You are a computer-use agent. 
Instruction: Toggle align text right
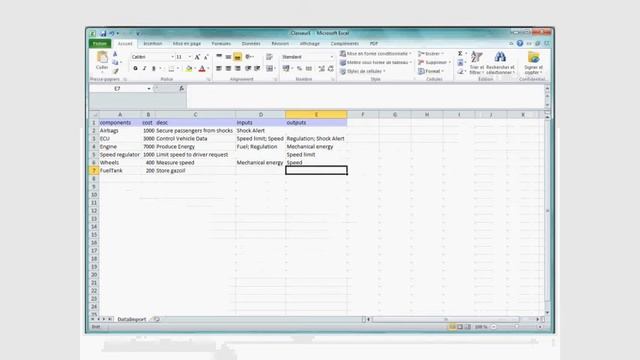tap(238, 69)
